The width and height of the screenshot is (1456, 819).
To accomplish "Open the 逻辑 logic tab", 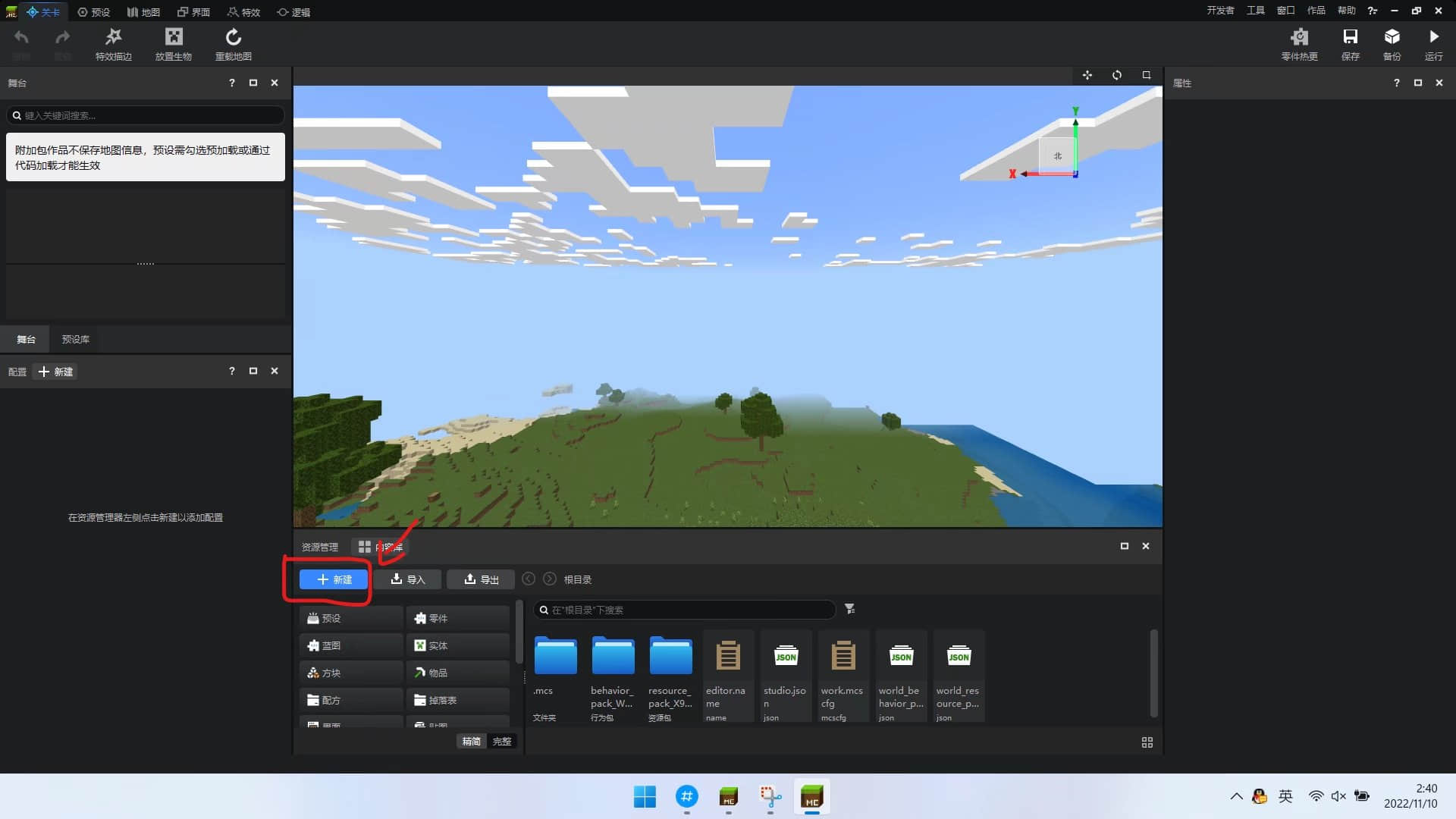I will click(293, 11).
